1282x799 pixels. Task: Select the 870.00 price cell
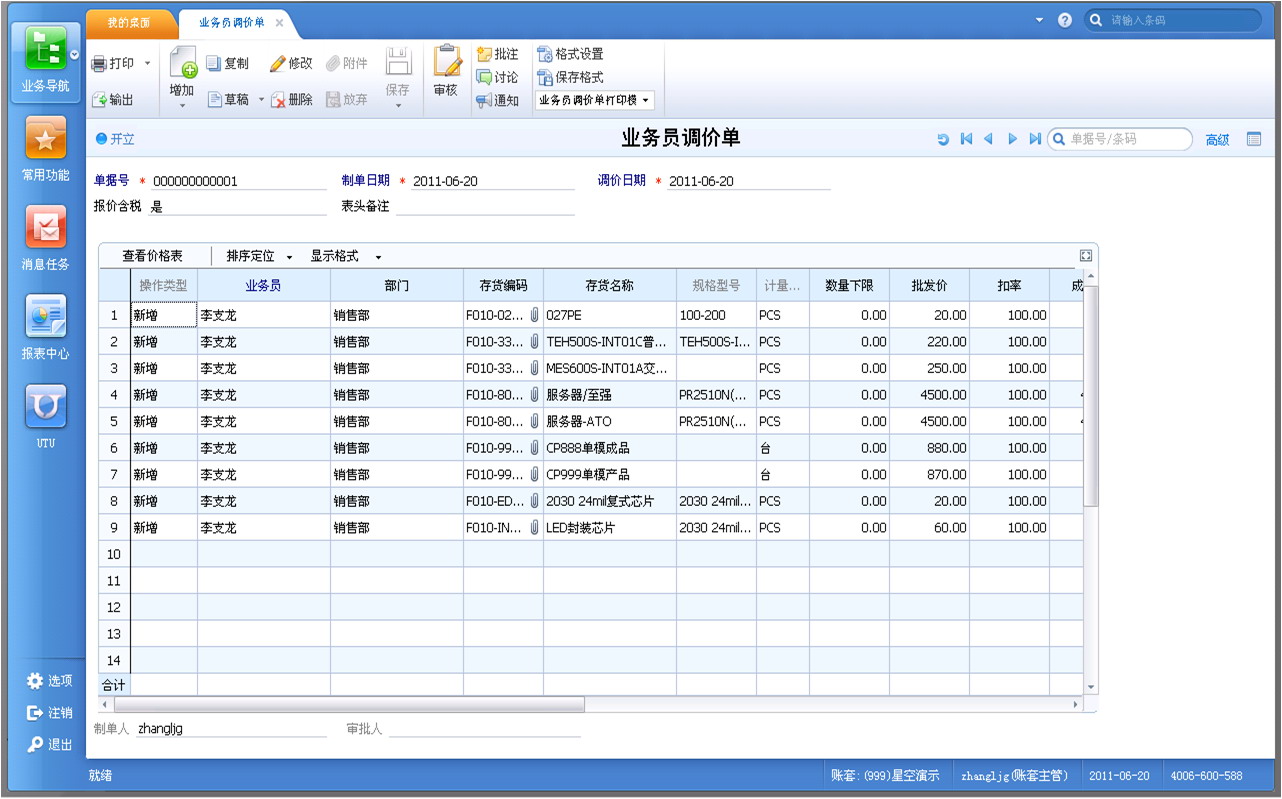pos(929,474)
